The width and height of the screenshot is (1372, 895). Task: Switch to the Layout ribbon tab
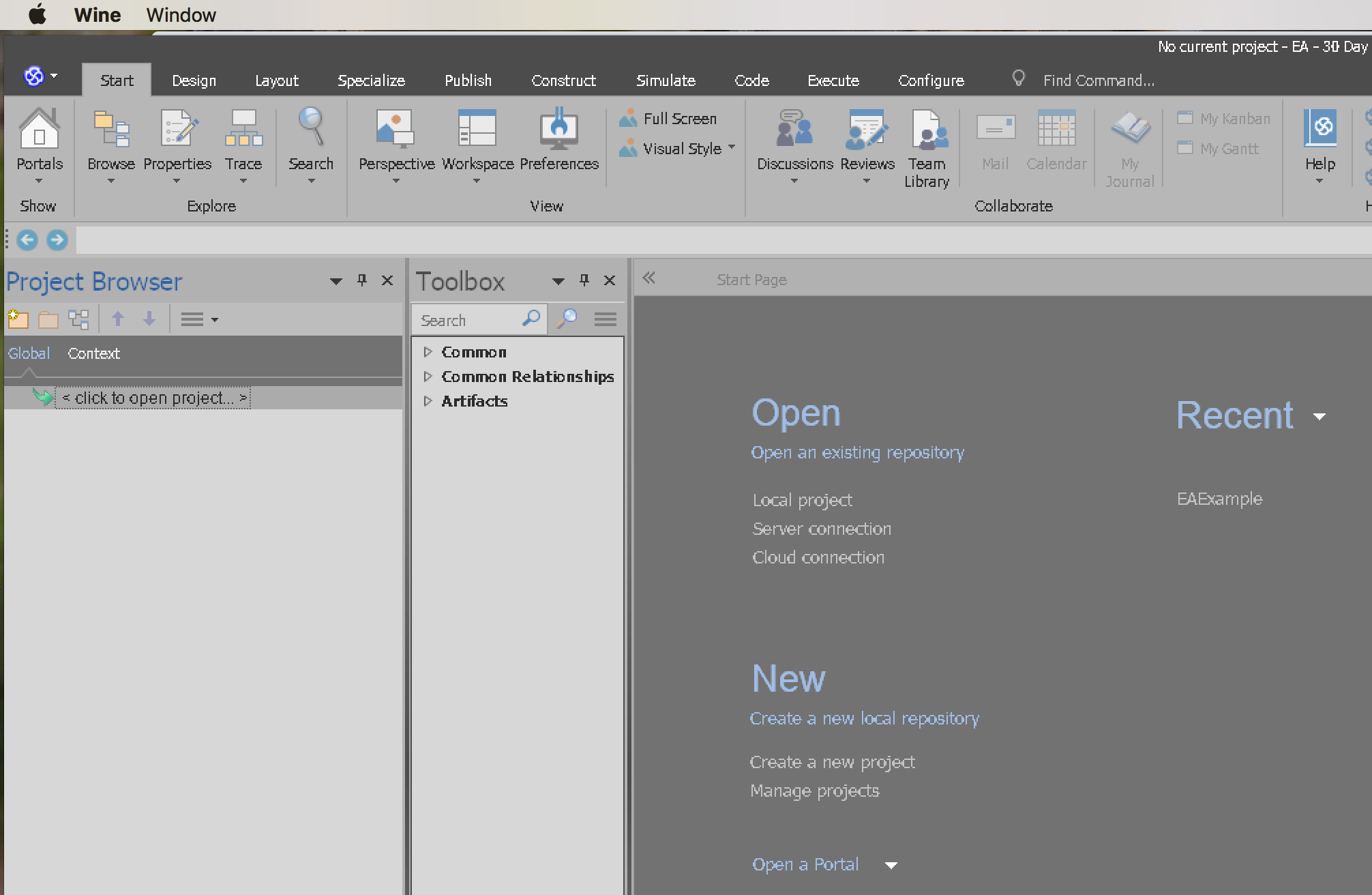pyautogui.click(x=277, y=80)
